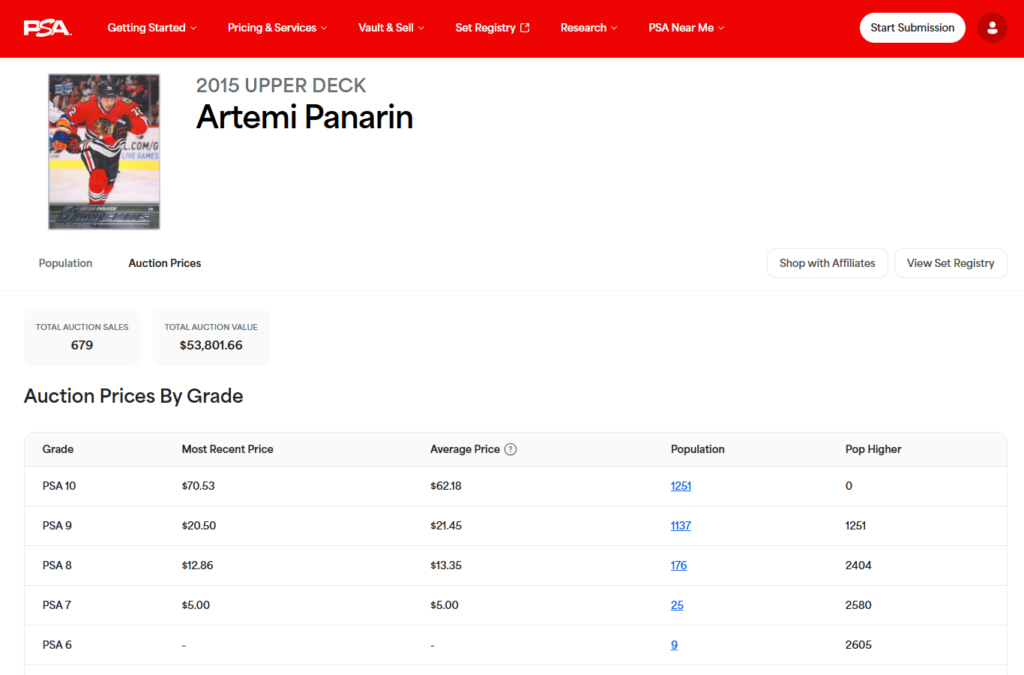Click PSA 7 population link 25
This screenshot has width=1024, height=675.
point(677,606)
